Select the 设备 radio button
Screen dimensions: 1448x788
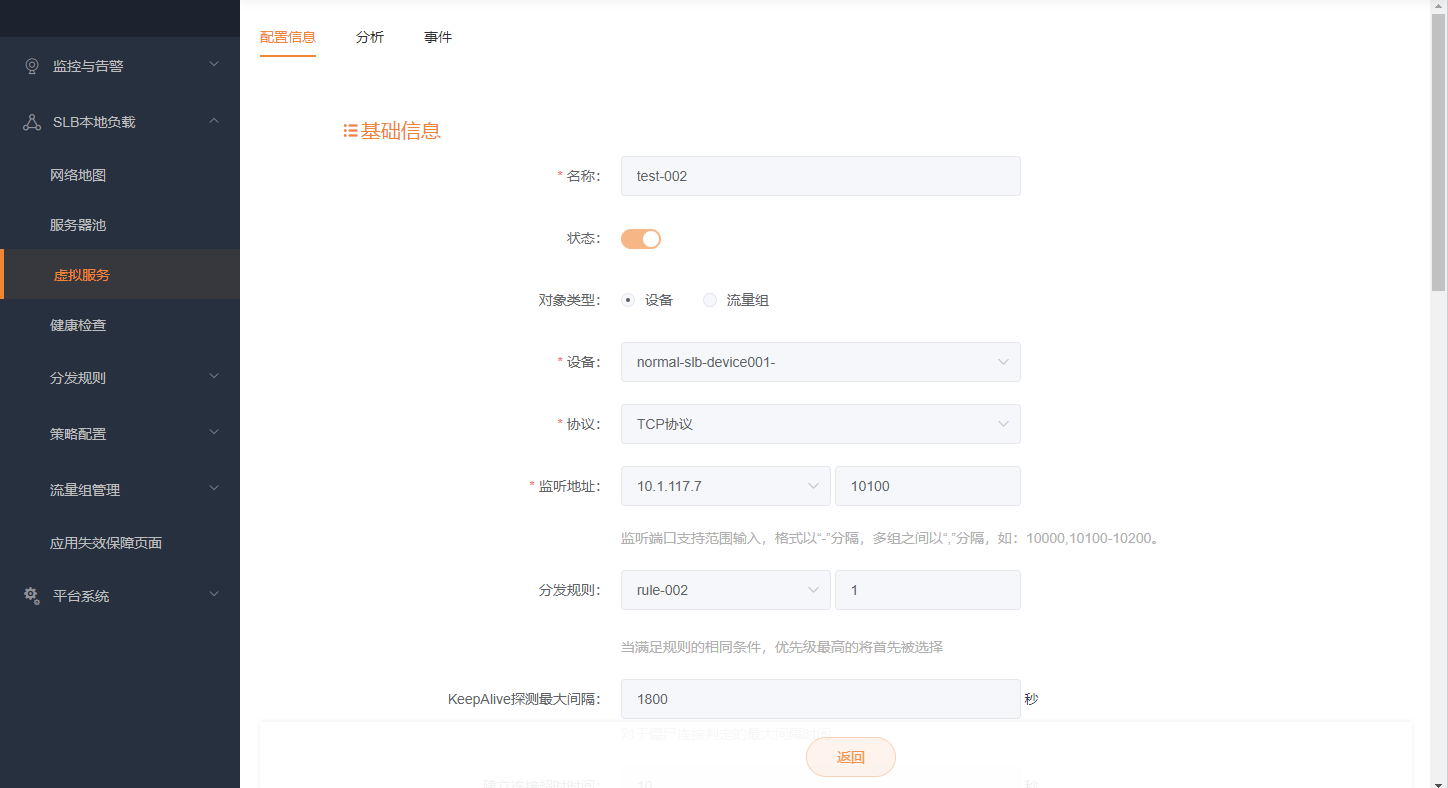(627, 299)
